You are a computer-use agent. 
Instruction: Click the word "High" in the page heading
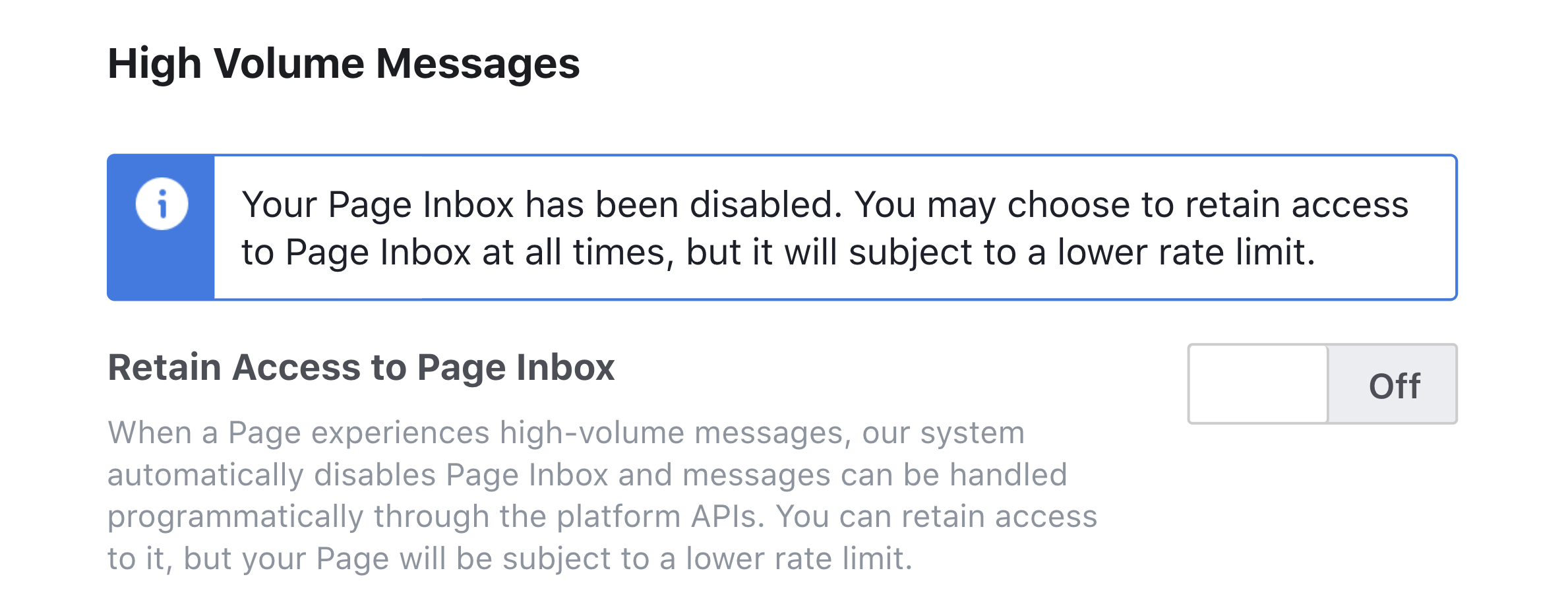pyautogui.click(x=154, y=64)
